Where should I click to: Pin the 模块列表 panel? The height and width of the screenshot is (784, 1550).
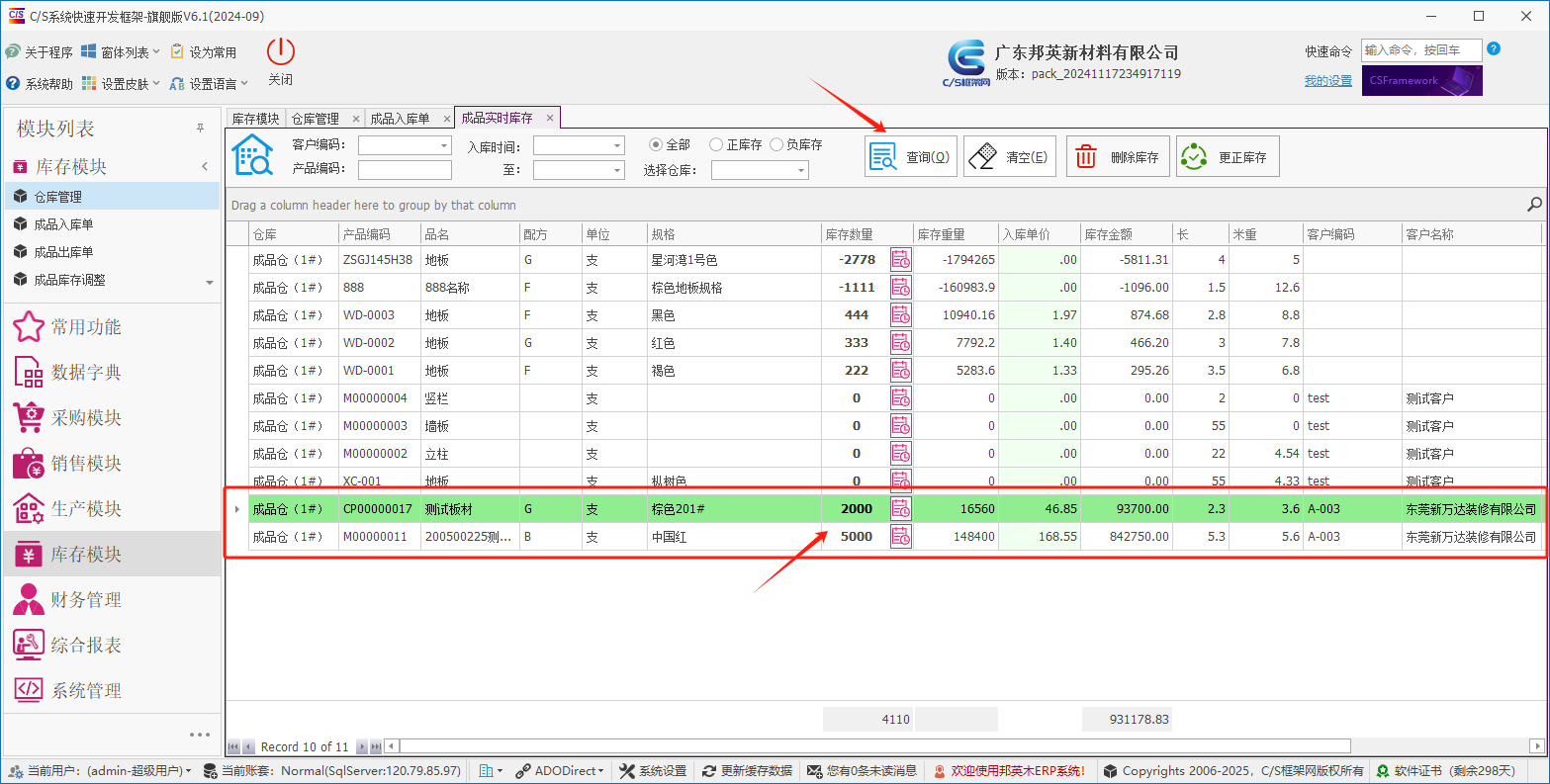200,129
